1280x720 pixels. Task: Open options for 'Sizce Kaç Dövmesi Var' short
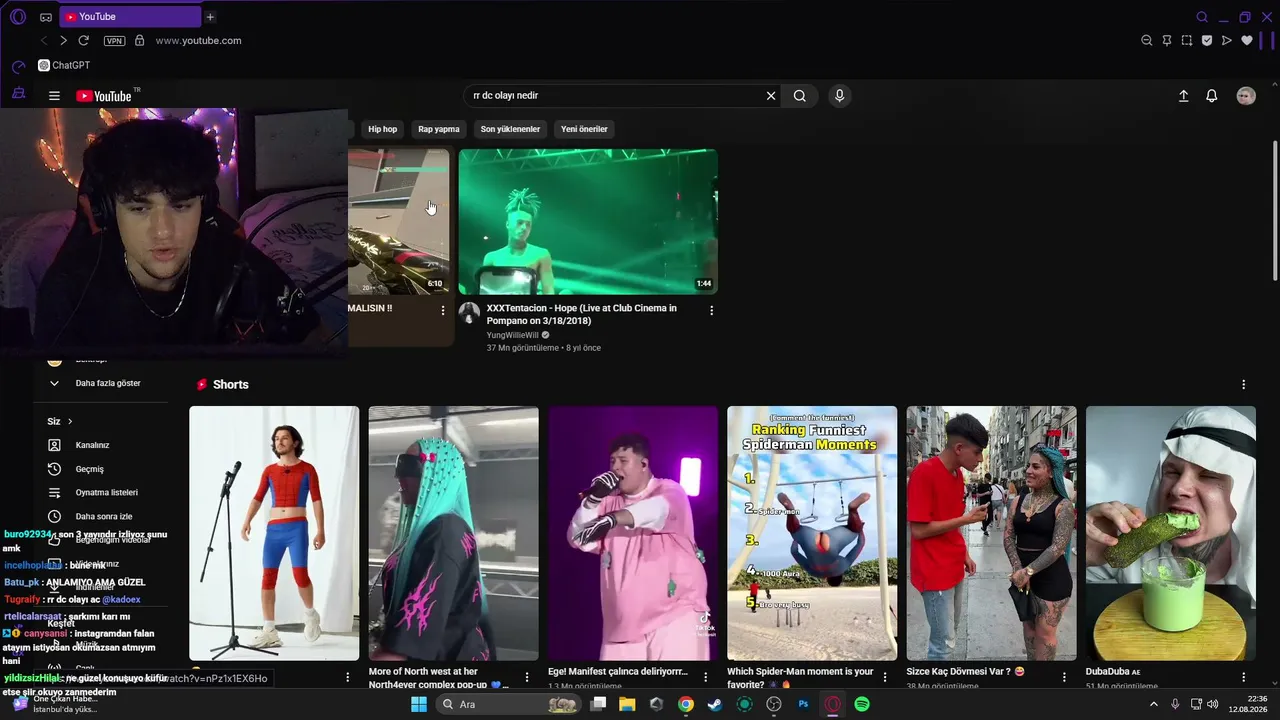click(x=1066, y=677)
